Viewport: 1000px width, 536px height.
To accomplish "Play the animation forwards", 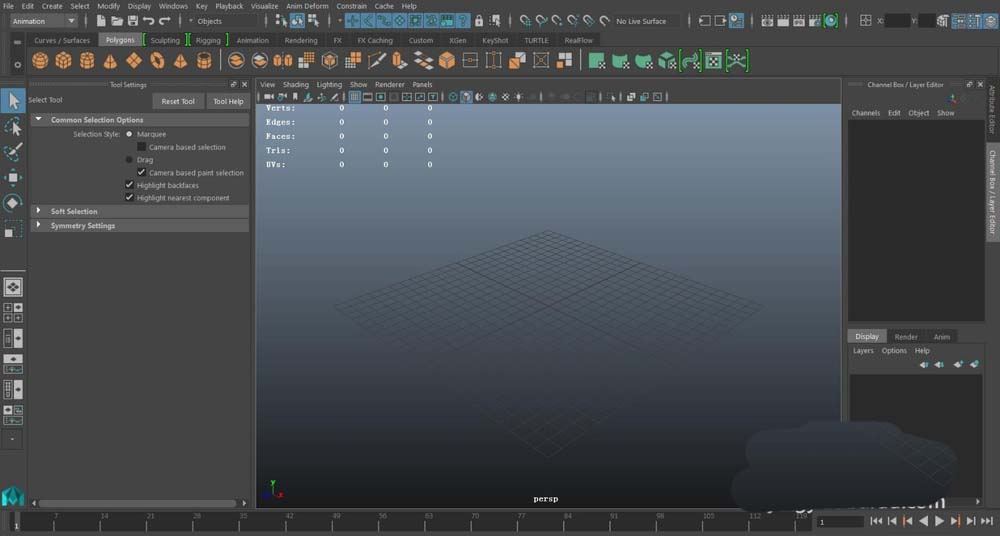I will [x=939, y=521].
